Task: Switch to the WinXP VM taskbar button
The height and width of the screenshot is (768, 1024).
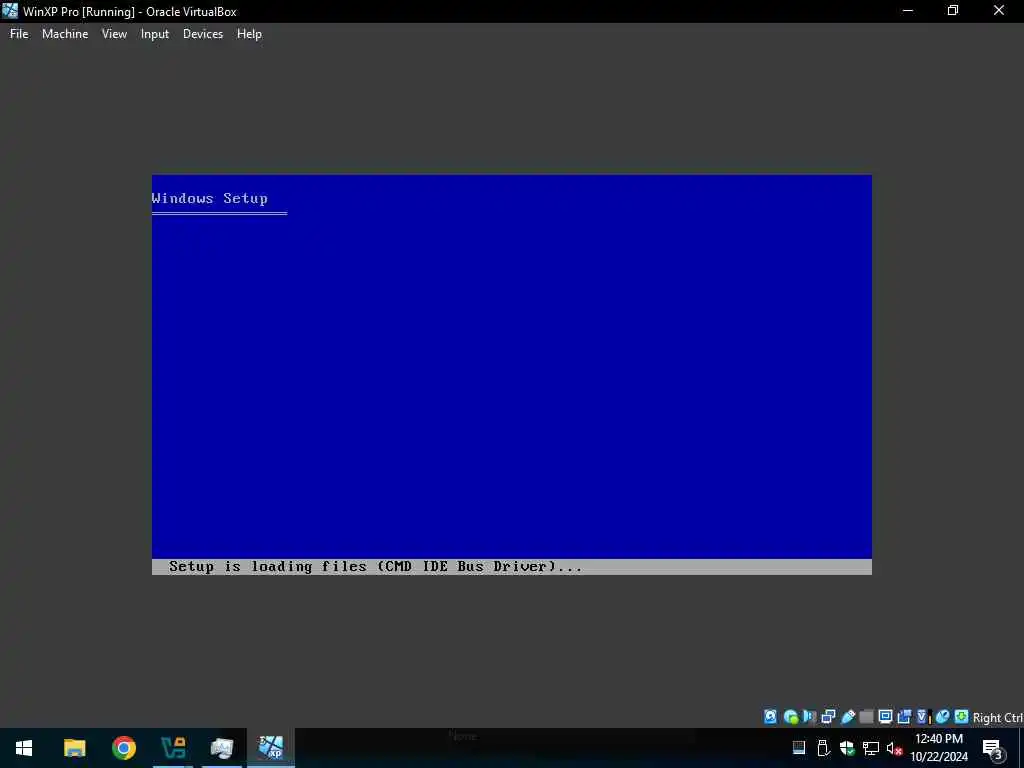Action: pos(270,748)
